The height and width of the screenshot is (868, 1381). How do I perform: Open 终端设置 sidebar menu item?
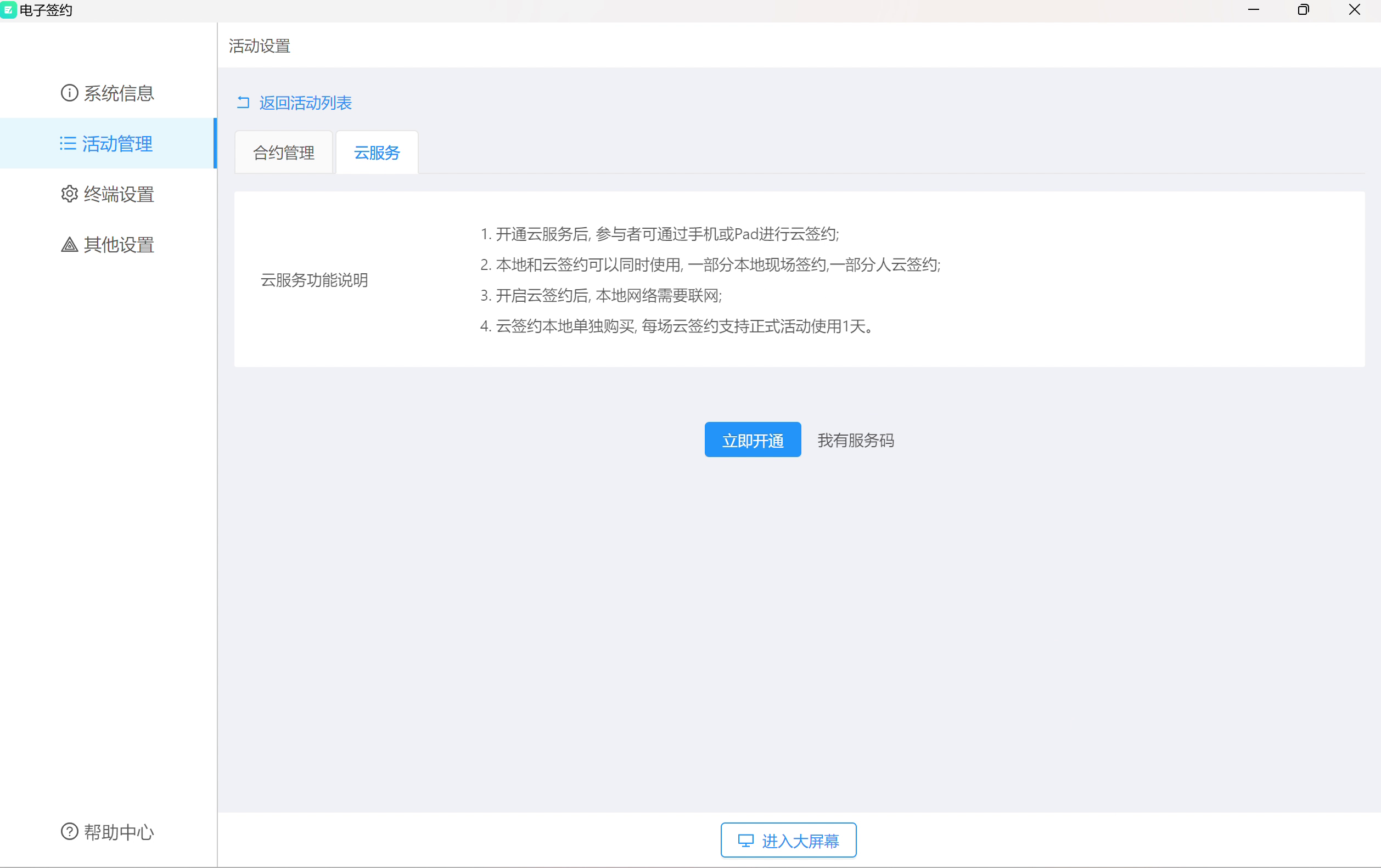pyautogui.click(x=119, y=194)
